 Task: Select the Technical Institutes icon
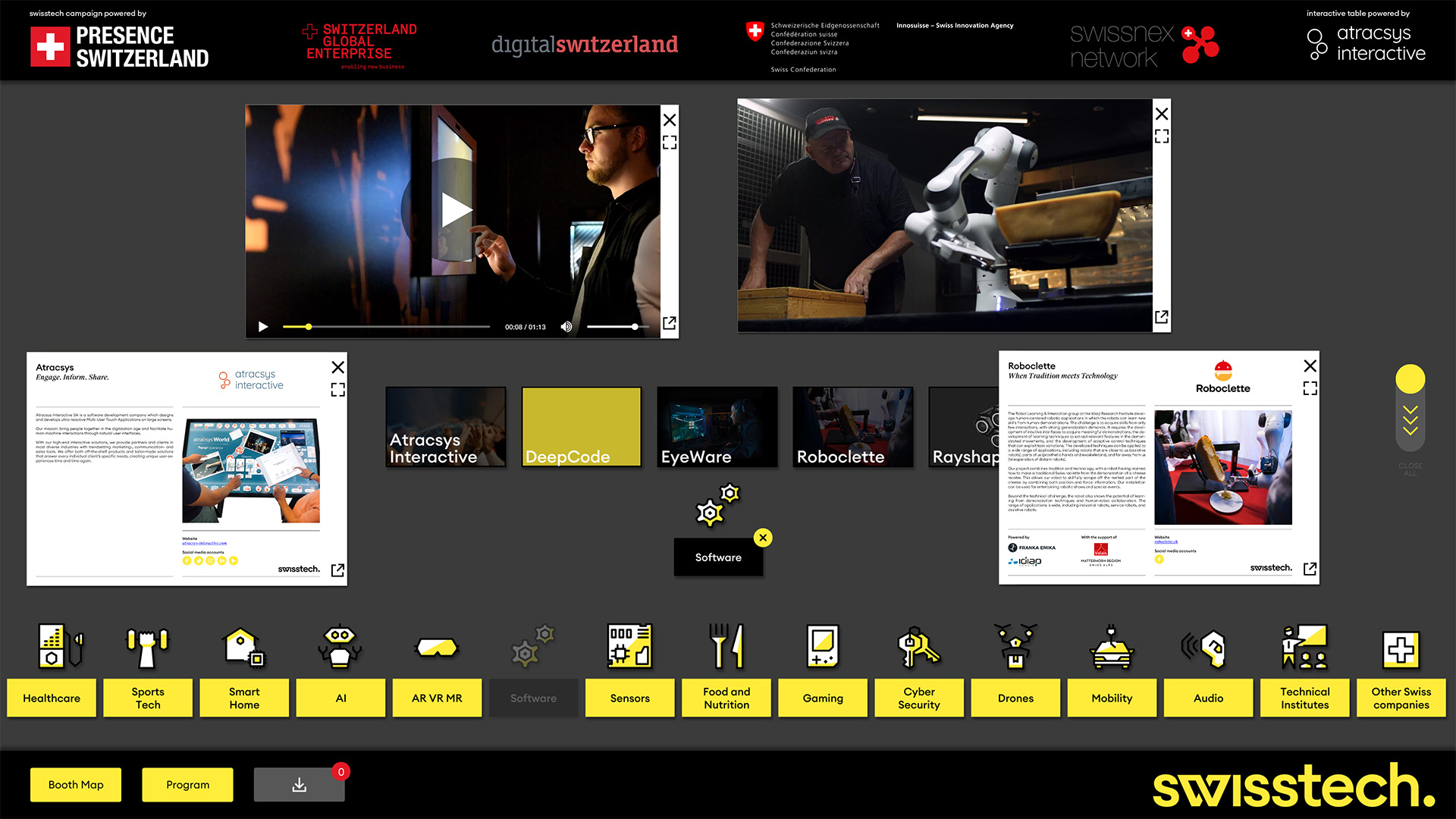tap(1304, 647)
